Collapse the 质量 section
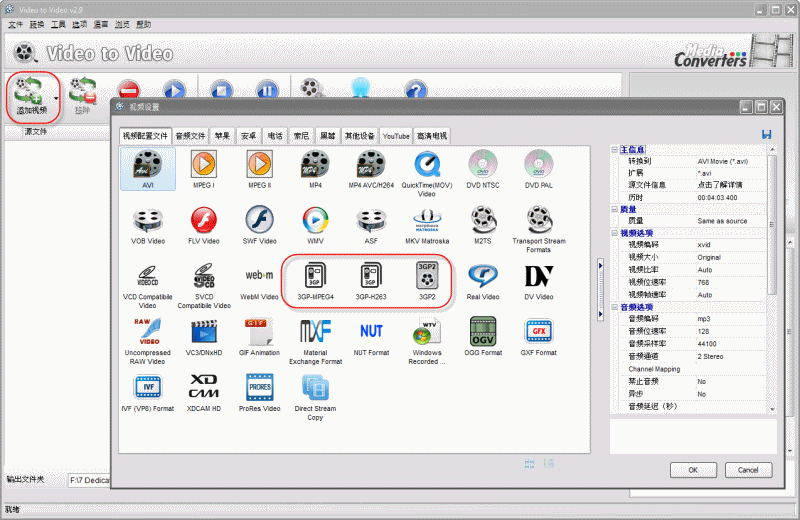 click(614, 209)
